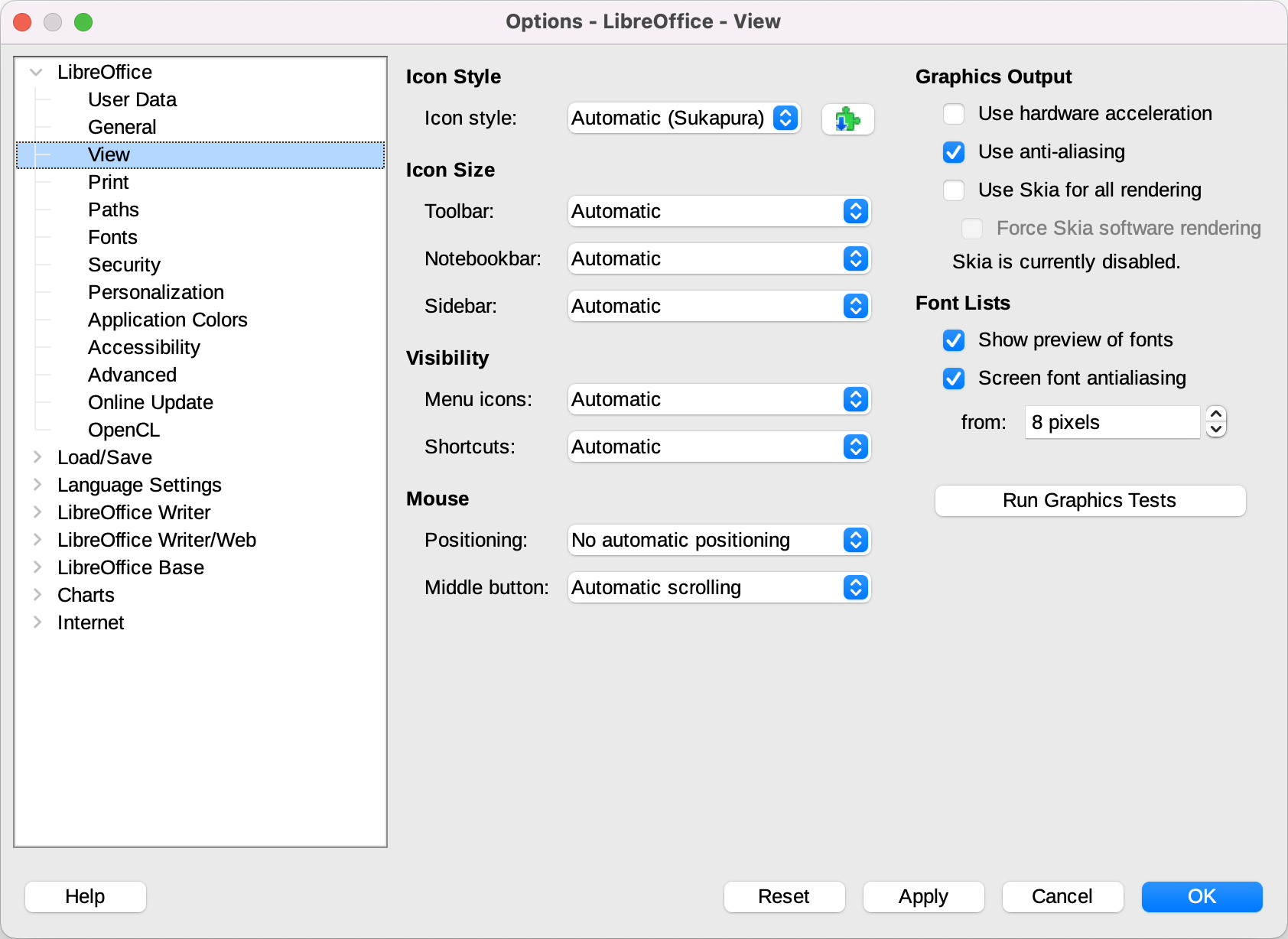Toggle Use Skia for all rendering
1288x939 pixels.
coord(954,190)
